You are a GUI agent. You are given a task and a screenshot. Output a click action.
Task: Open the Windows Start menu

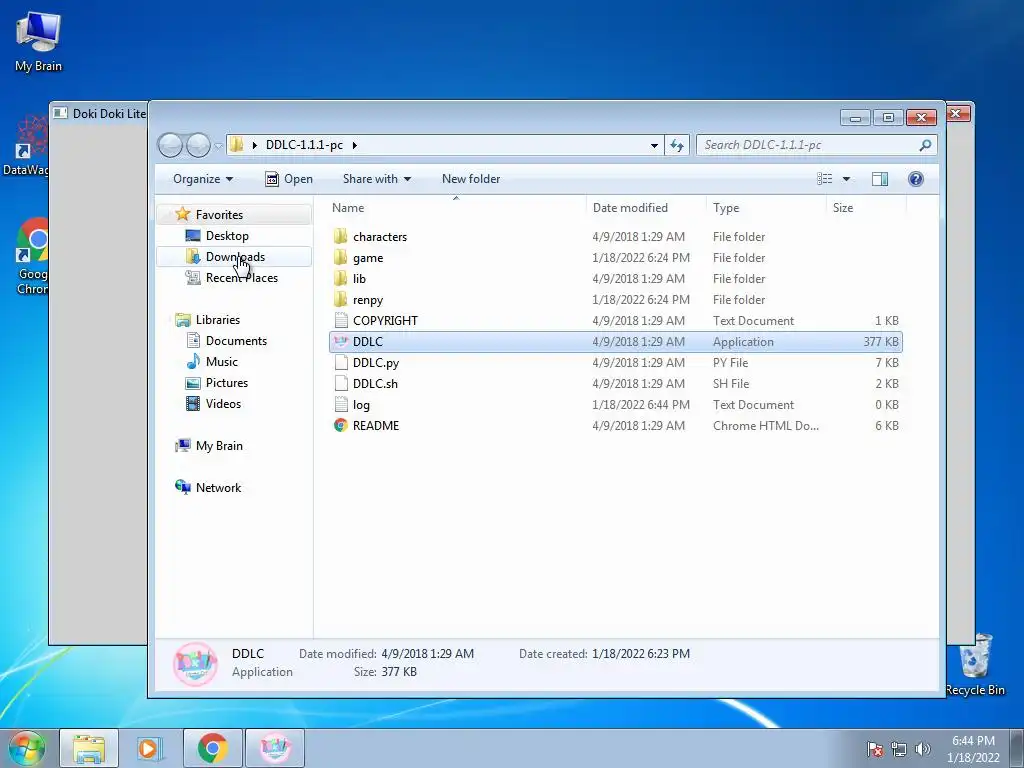coord(26,748)
